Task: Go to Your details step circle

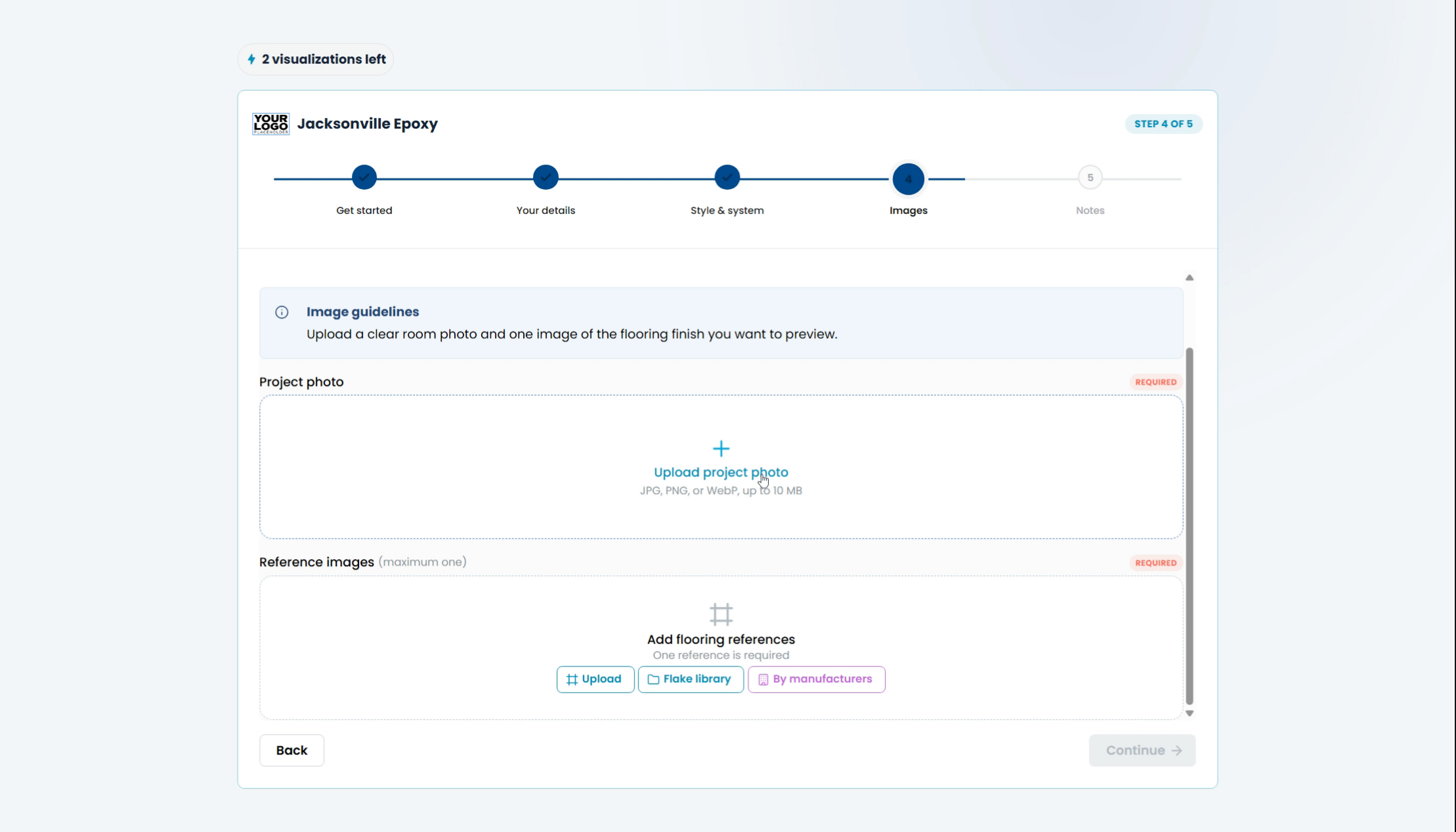Action: [546, 178]
